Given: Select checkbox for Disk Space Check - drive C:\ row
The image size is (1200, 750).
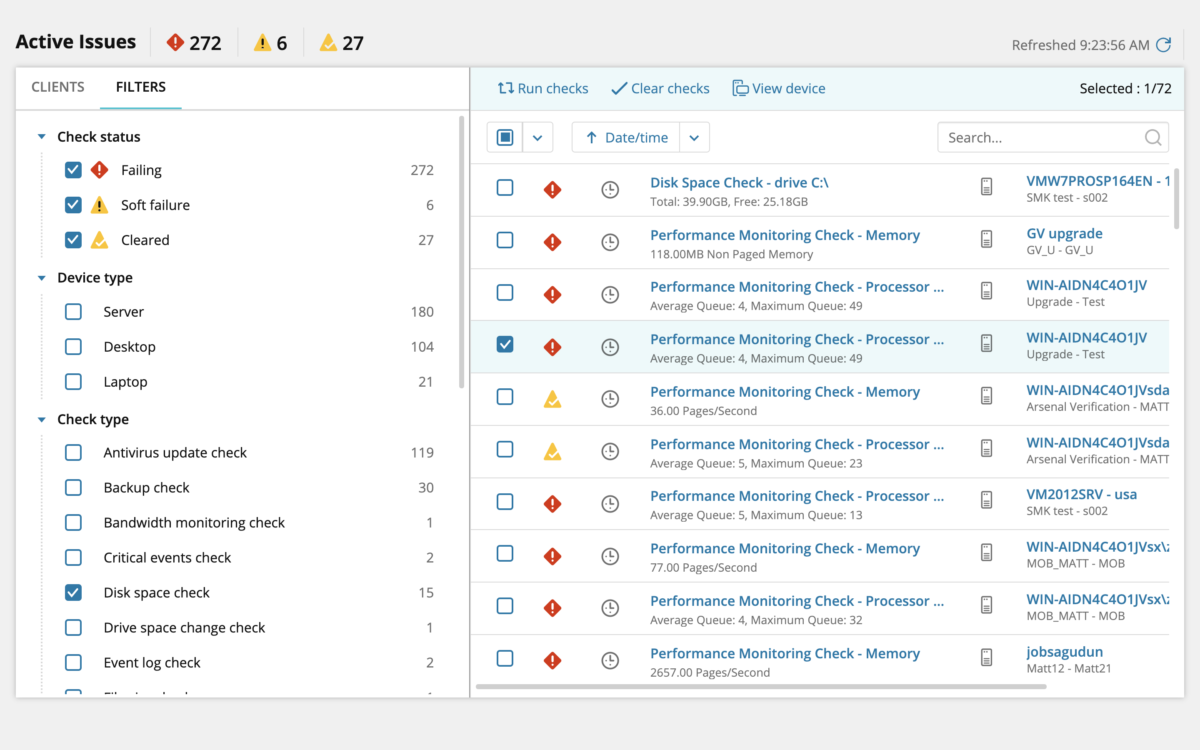Looking at the screenshot, I should [x=505, y=187].
